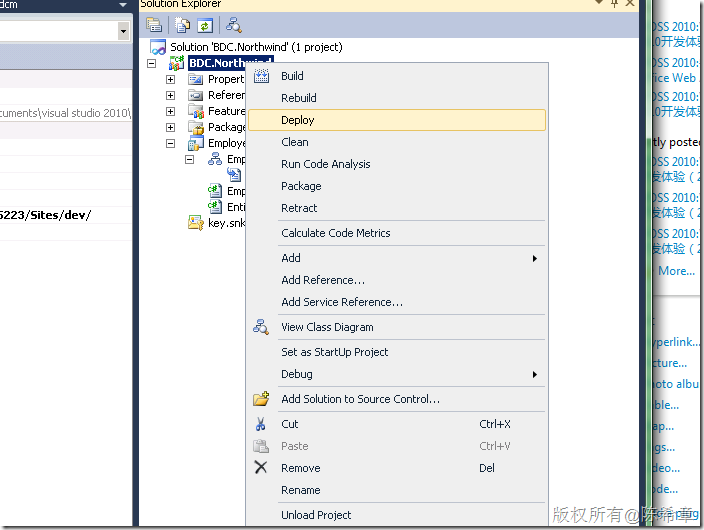
Task: Click the View Class Diagram toolbar icon
Action: coord(233,25)
